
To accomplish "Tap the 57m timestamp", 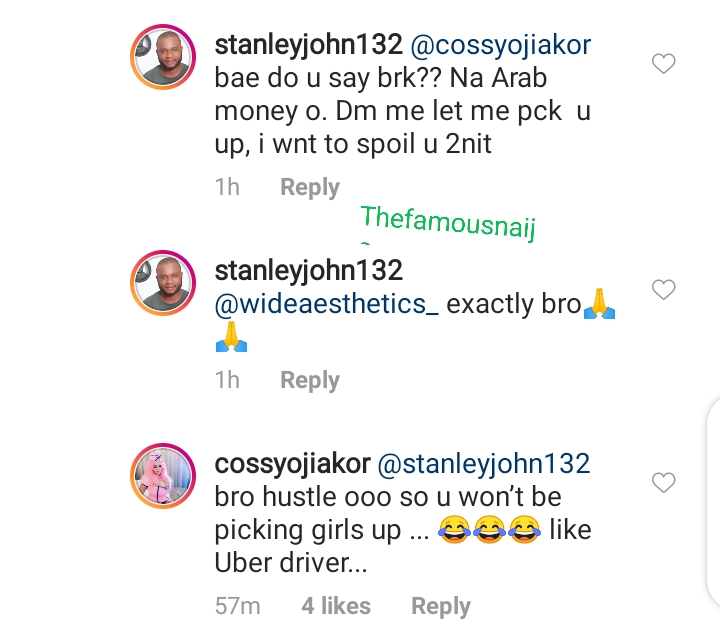I will pyautogui.click(x=238, y=606).
